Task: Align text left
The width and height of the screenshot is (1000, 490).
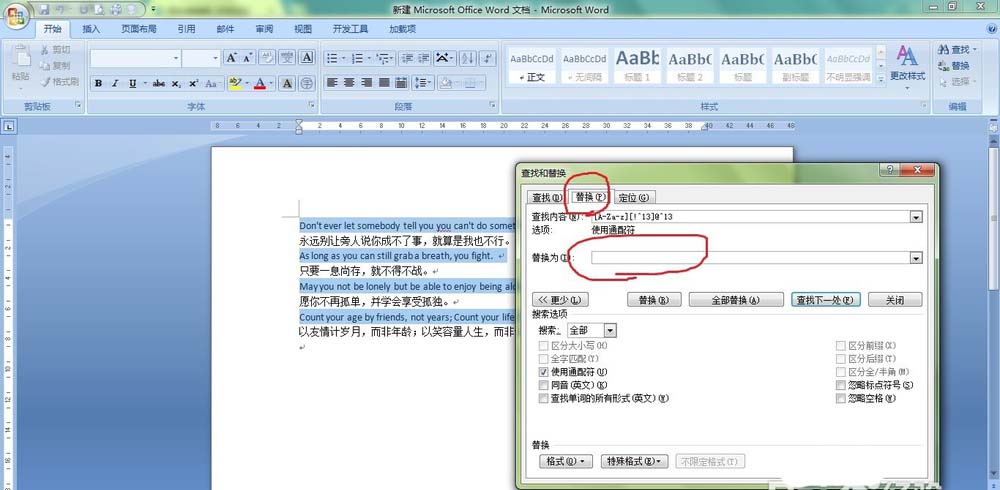Action: coord(332,83)
